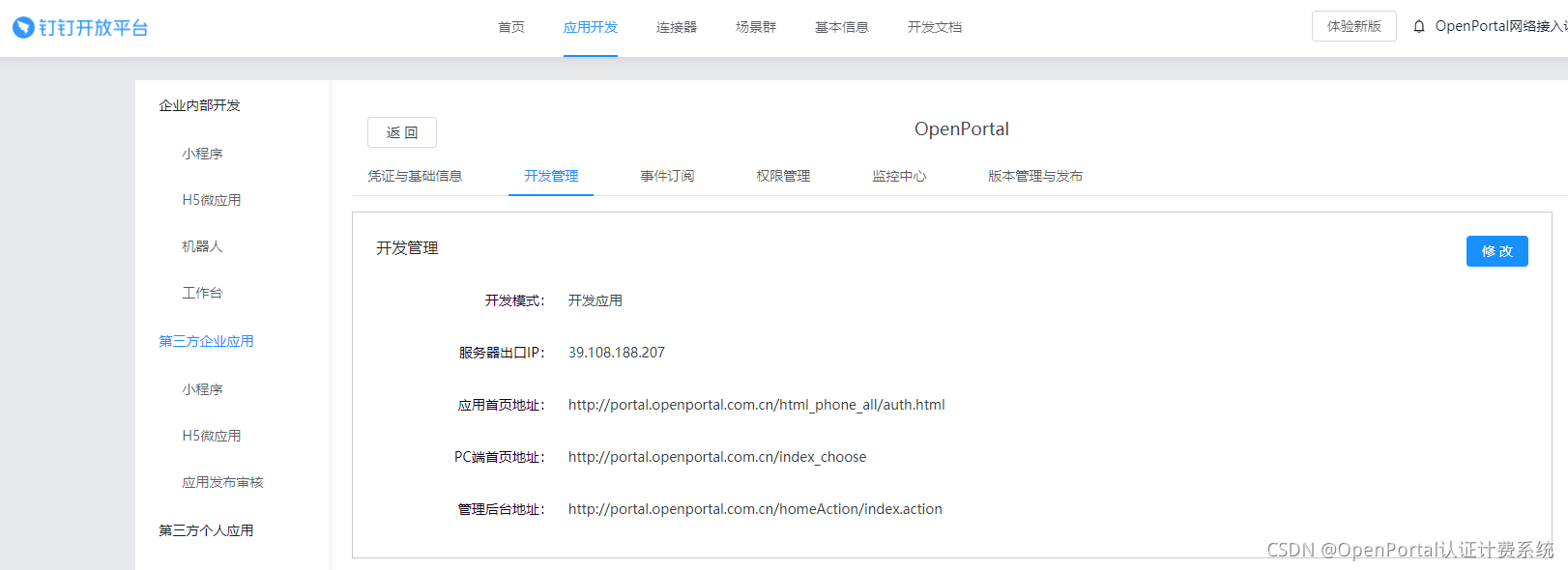The width and height of the screenshot is (1568, 570).
Task: Click the 开发模式 field label
Action: click(514, 300)
